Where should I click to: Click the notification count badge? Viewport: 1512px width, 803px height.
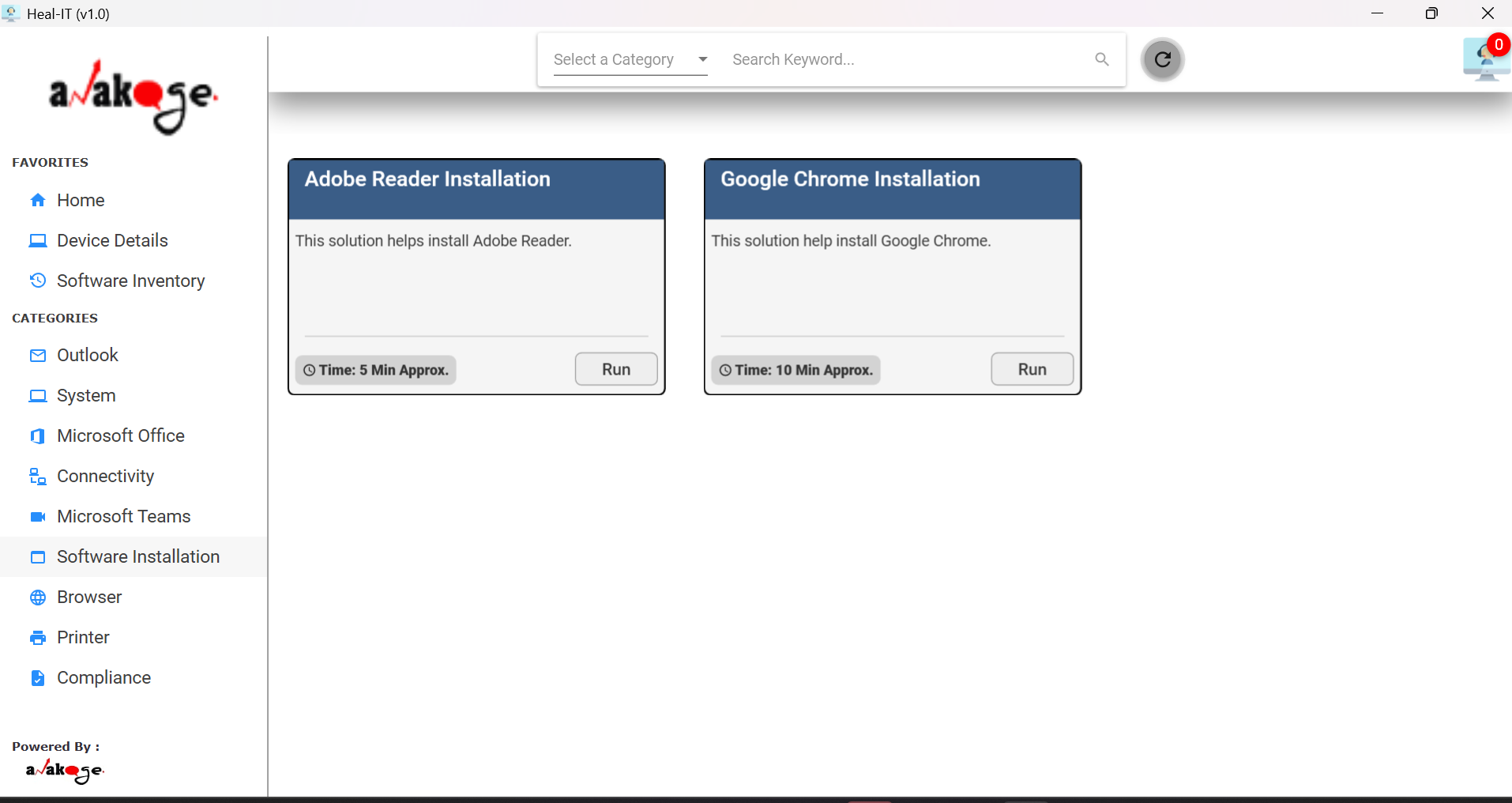pos(1499,45)
